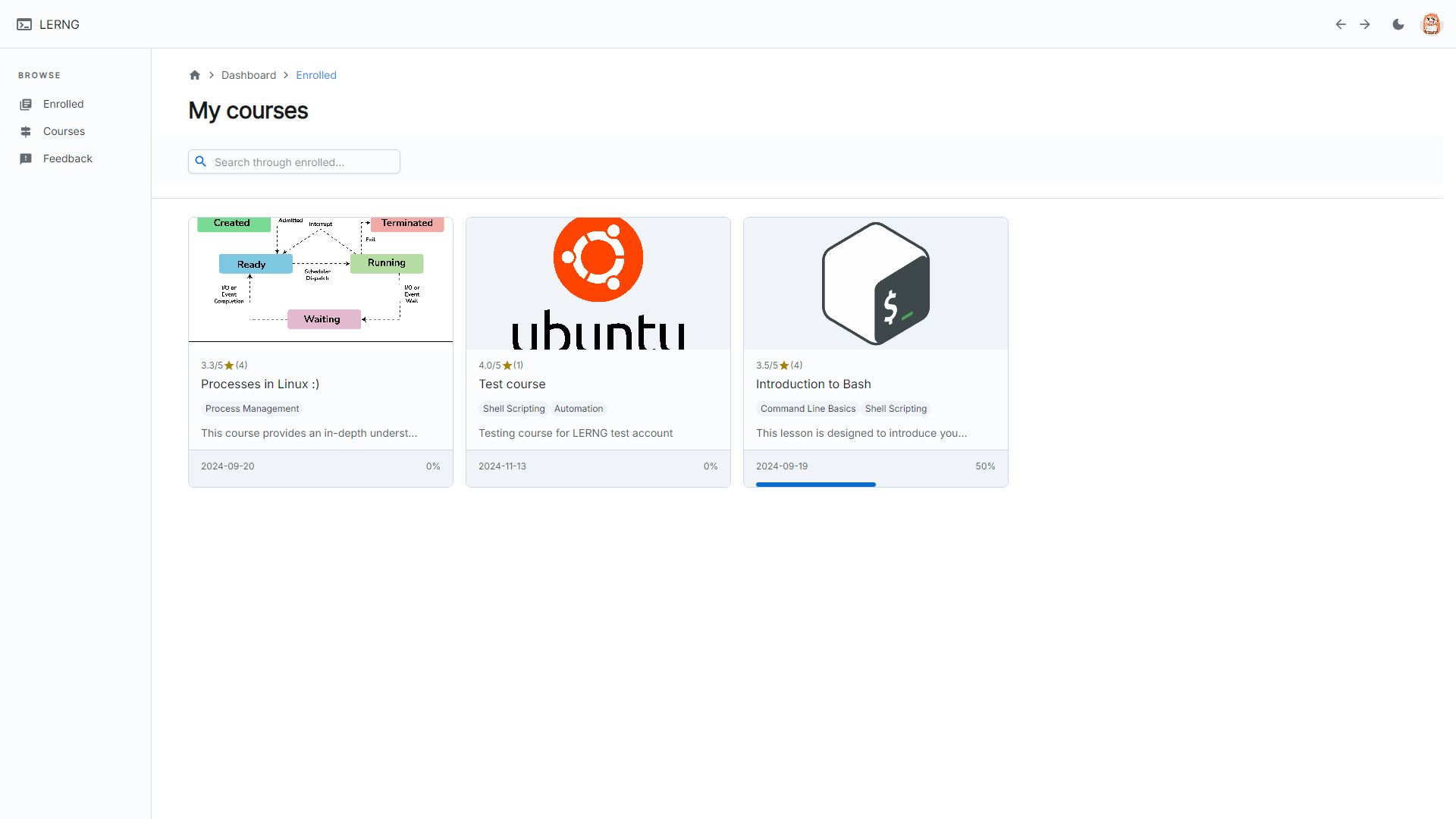Click the LERNG terminal logo icon
The height and width of the screenshot is (819, 1456).
24,24
